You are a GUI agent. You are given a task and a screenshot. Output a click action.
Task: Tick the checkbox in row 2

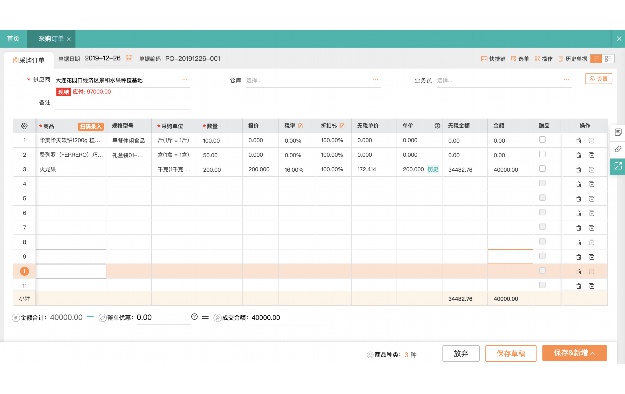542,154
